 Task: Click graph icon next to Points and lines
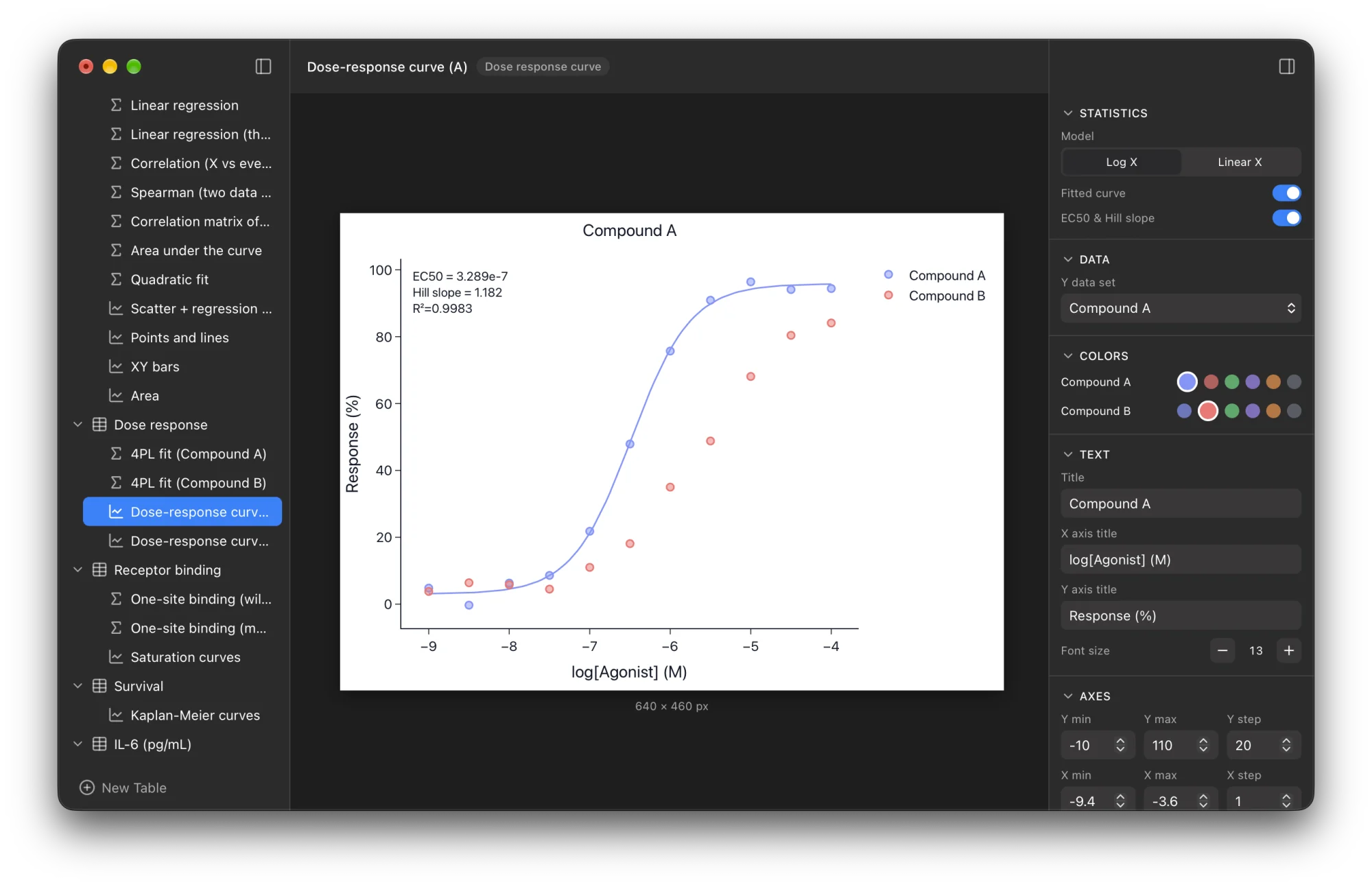[x=116, y=338]
